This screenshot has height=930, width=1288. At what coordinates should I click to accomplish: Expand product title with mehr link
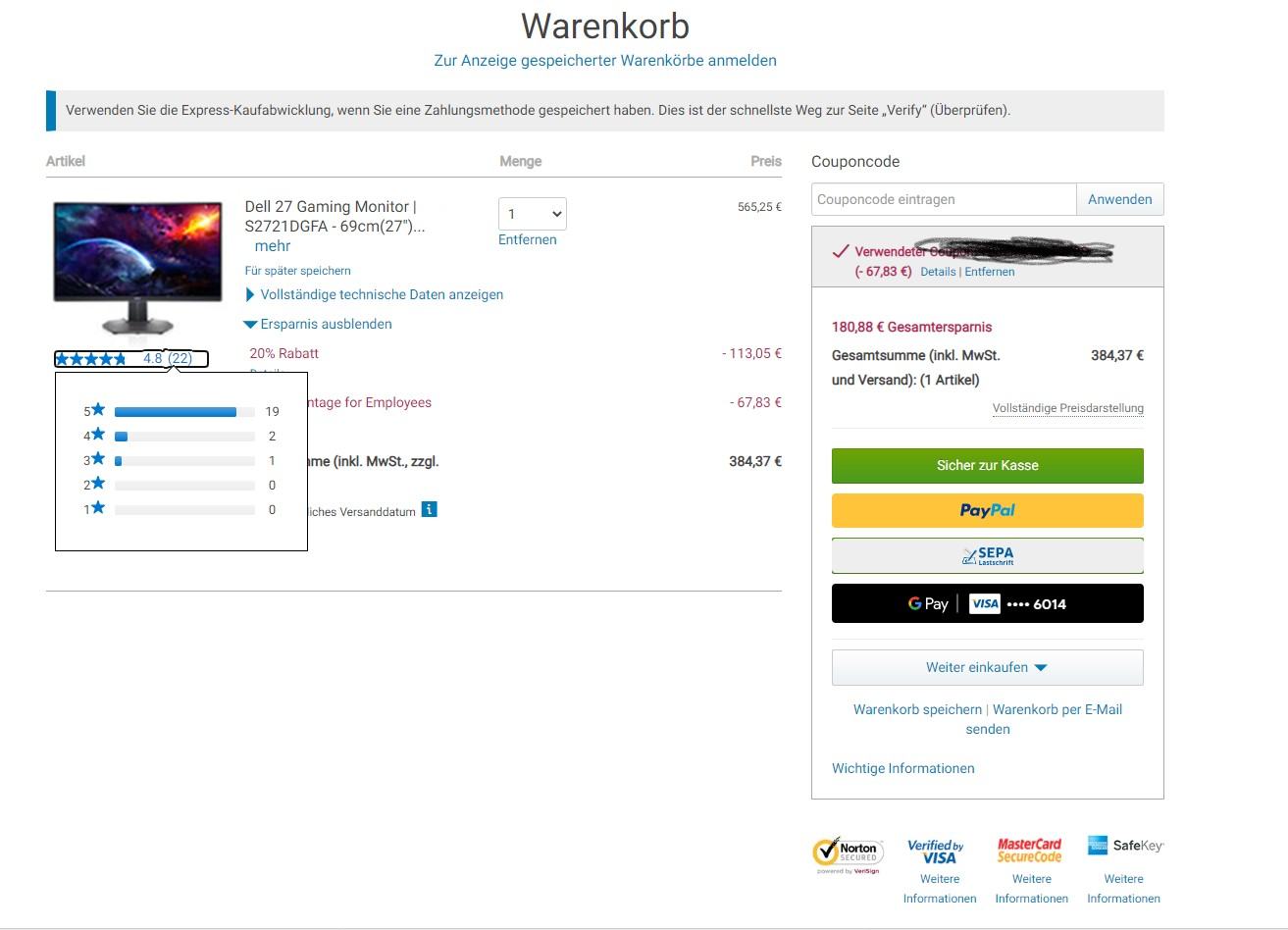(273, 246)
